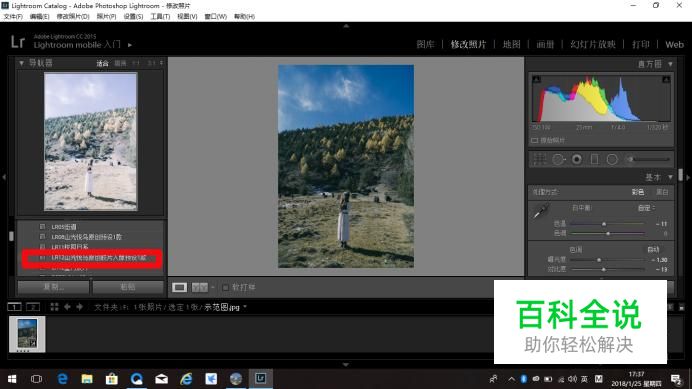Enable the soft proofing checkbox
This screenshot has height=389, width=692.
tap(225, 287)
